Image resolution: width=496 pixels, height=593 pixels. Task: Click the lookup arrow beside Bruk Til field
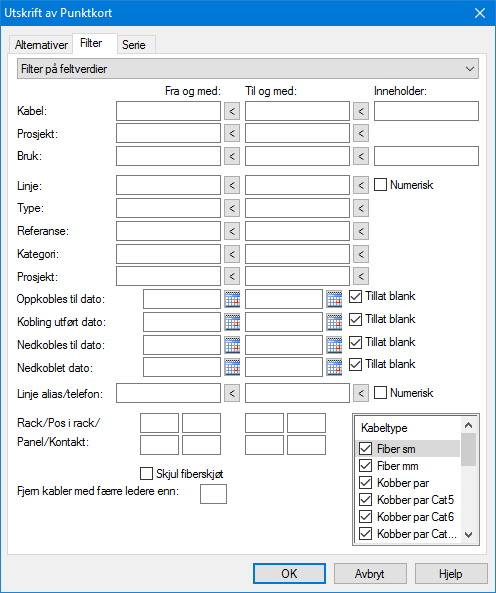[361, 156]
